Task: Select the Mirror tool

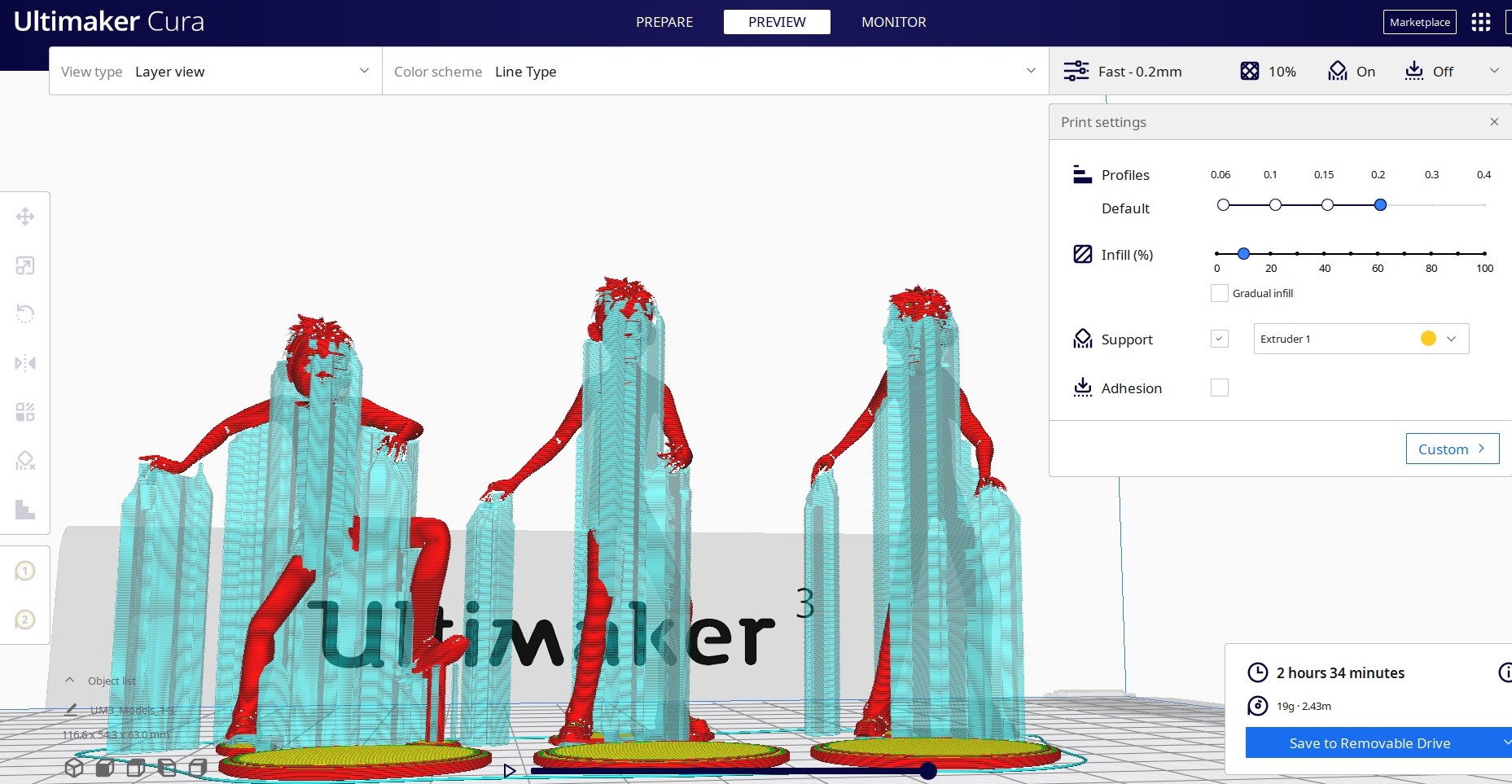Action: (25, 363)
